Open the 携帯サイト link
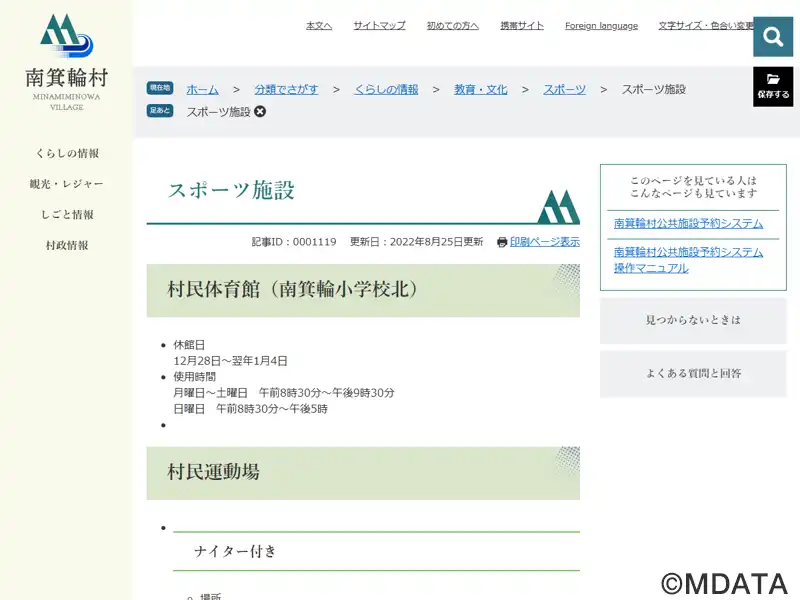This screenshot has width=800, height=600. coord(522,26)
